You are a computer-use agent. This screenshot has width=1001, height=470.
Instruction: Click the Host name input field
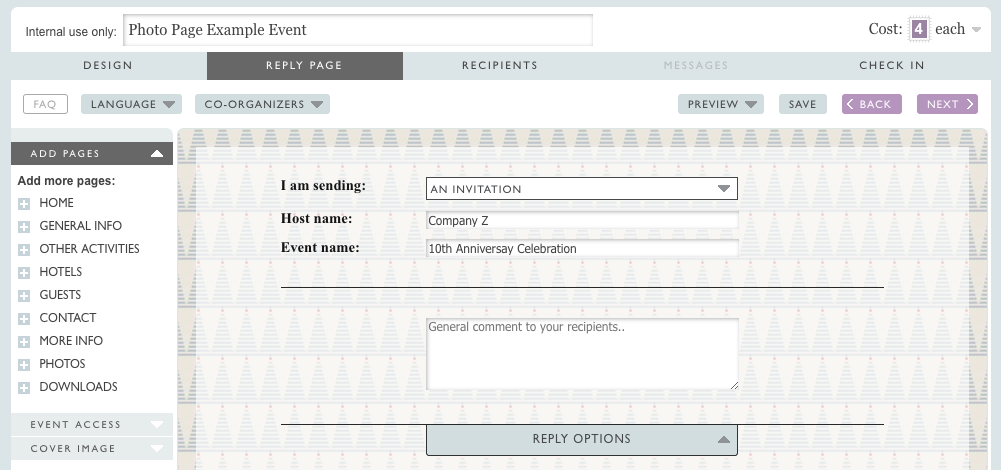(581, 221)
